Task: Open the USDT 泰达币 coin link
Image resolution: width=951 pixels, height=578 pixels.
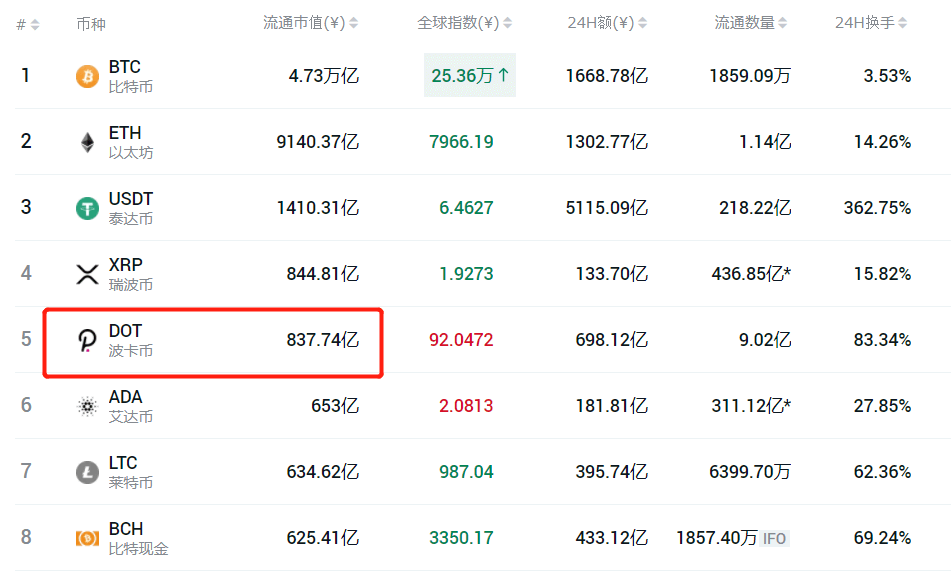Action: [x=130, y=209]
